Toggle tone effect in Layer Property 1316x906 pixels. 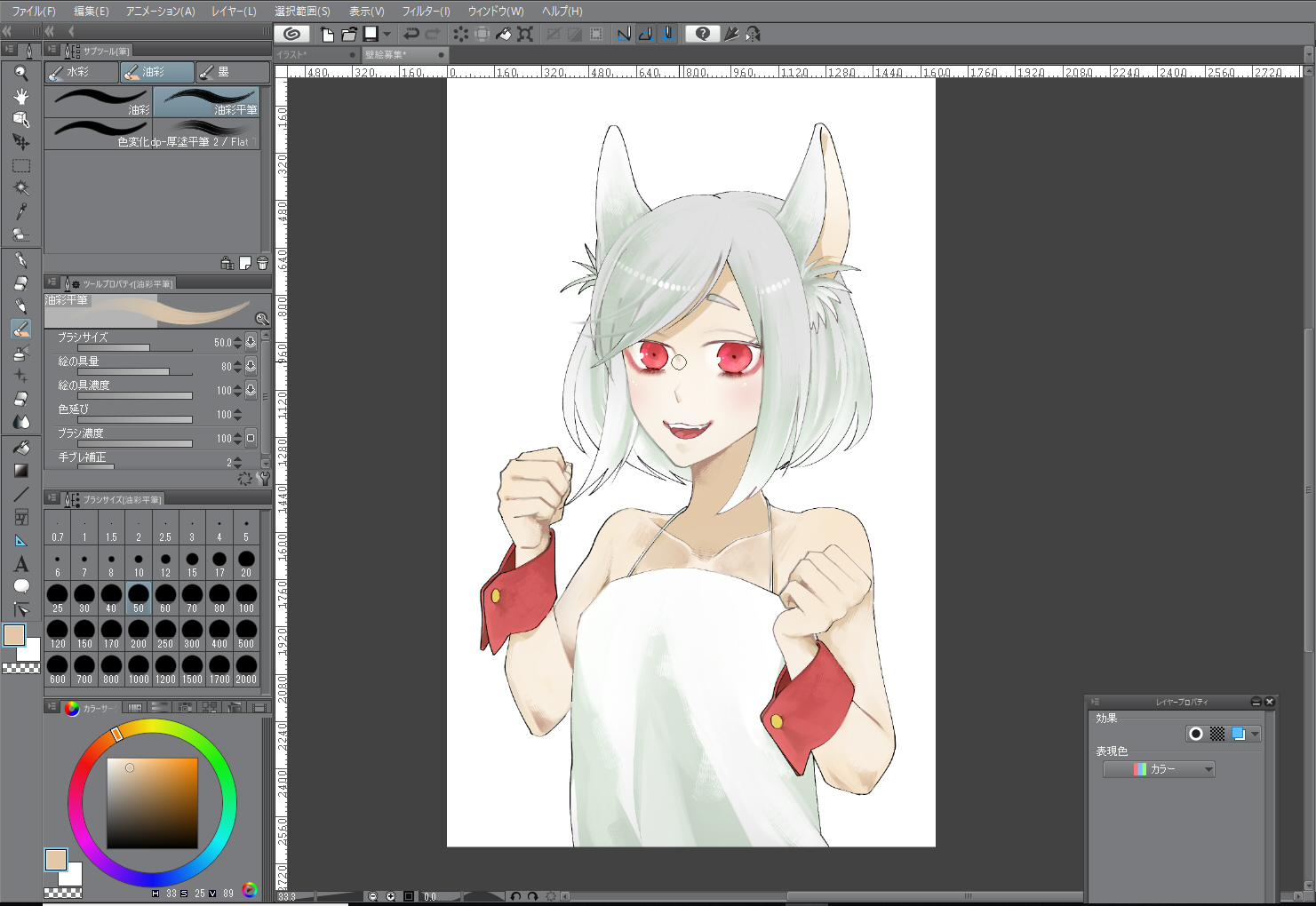click(x=1217, y=734)
